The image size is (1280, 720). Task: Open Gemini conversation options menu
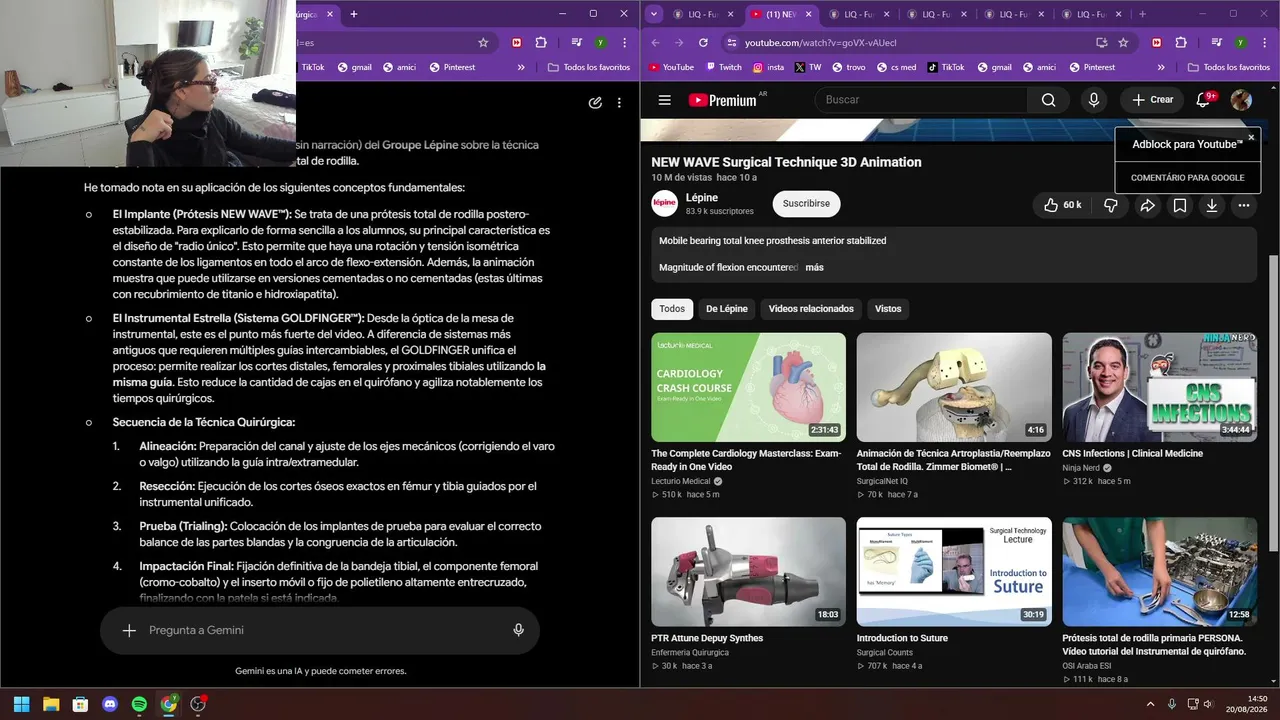620,102
